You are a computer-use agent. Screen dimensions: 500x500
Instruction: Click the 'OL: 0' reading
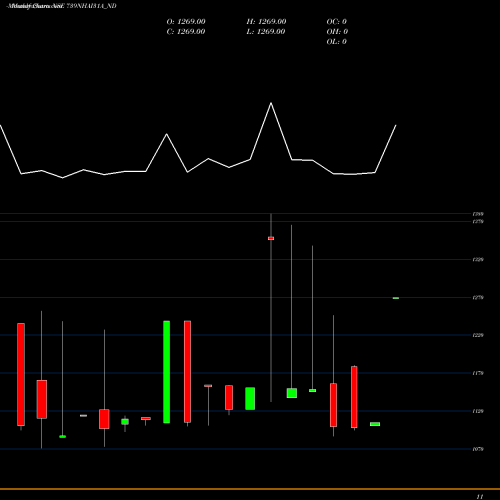[x=337, y=42]
